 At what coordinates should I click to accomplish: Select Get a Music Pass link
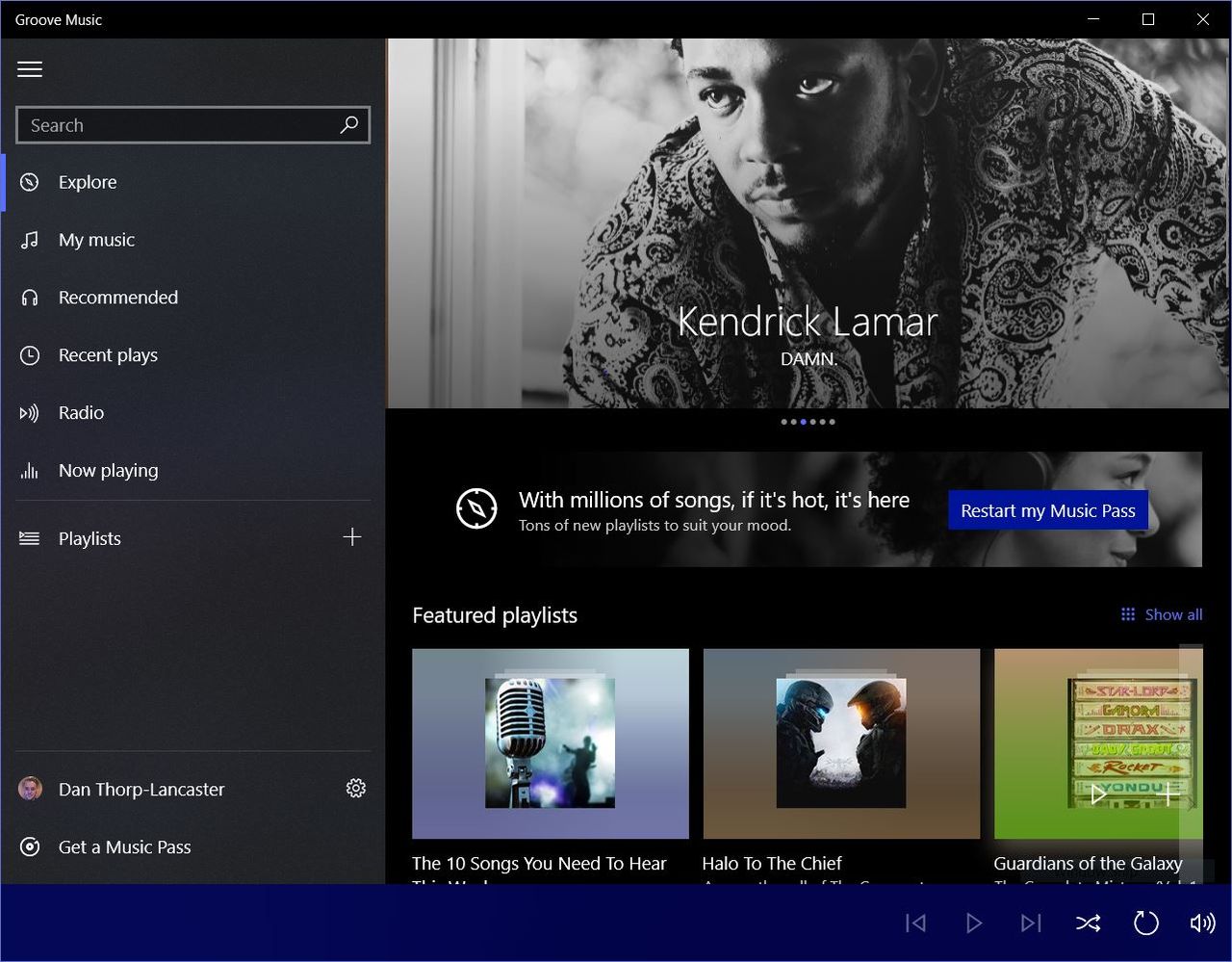(125, 847)
